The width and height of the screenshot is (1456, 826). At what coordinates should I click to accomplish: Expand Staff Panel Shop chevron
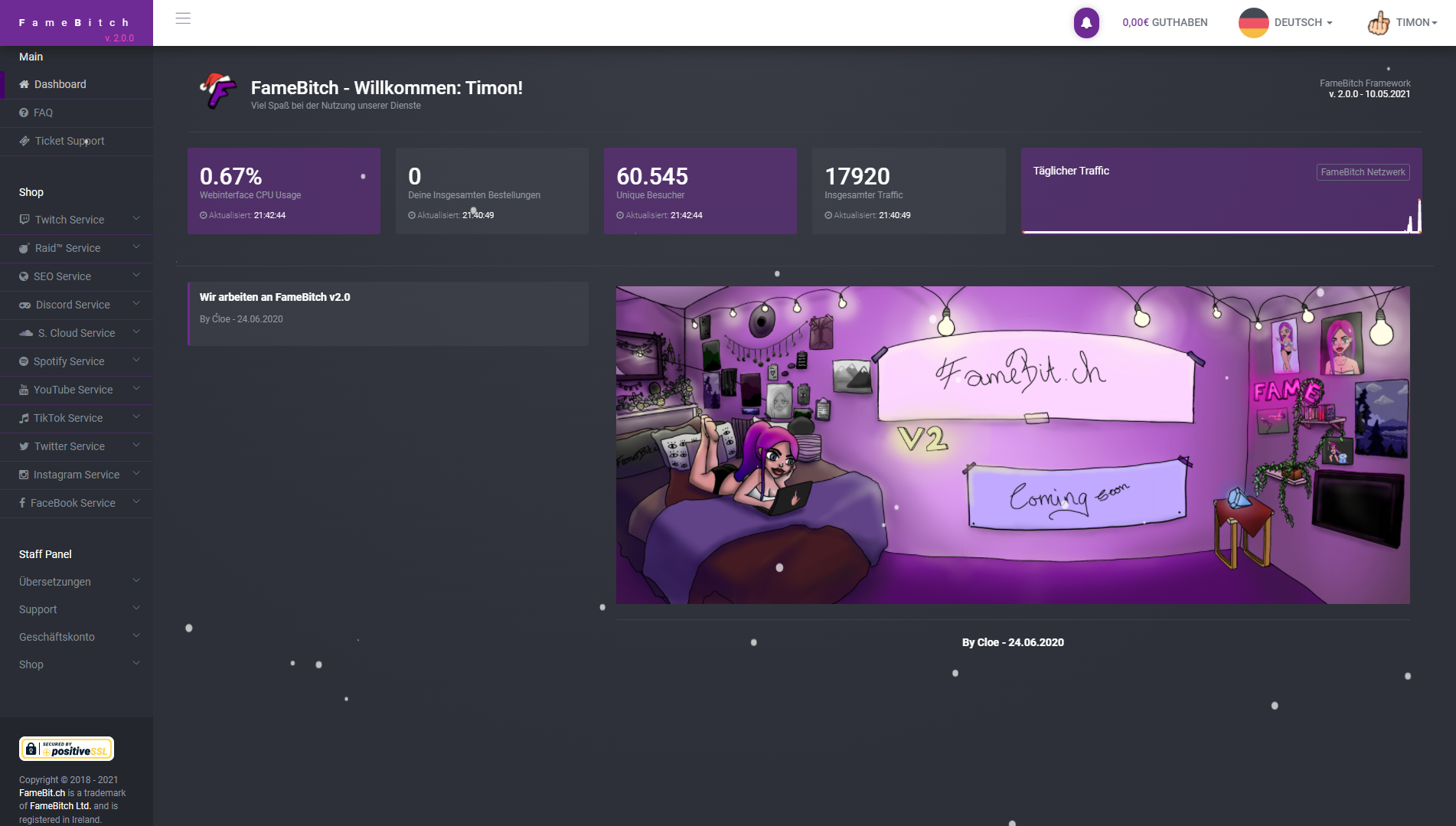point(136,664)
